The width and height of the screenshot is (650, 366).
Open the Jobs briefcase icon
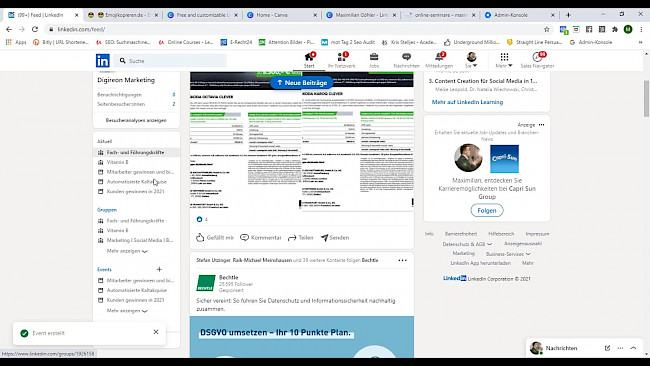[x=374, y=61]
